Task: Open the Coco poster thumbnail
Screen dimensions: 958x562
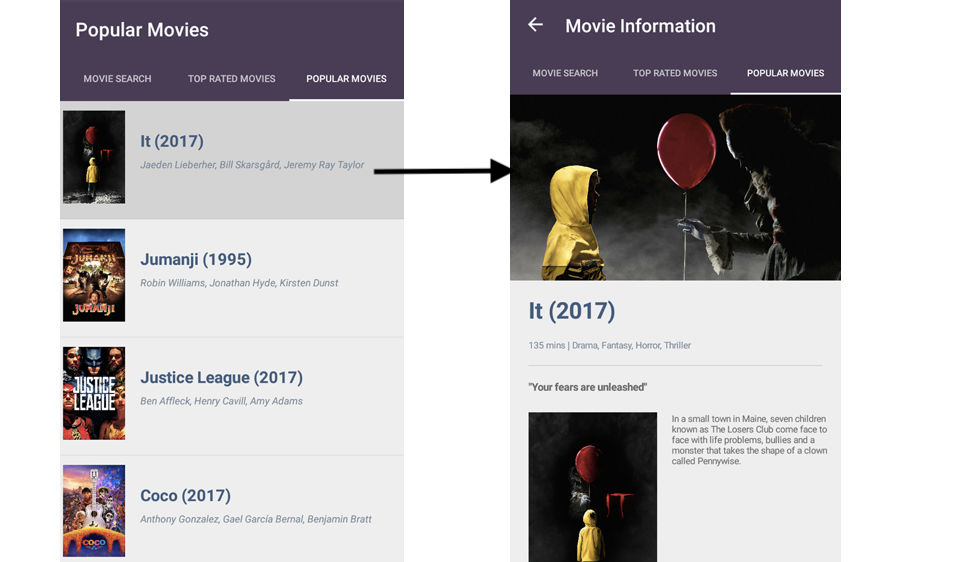Action: click(94, 511)
